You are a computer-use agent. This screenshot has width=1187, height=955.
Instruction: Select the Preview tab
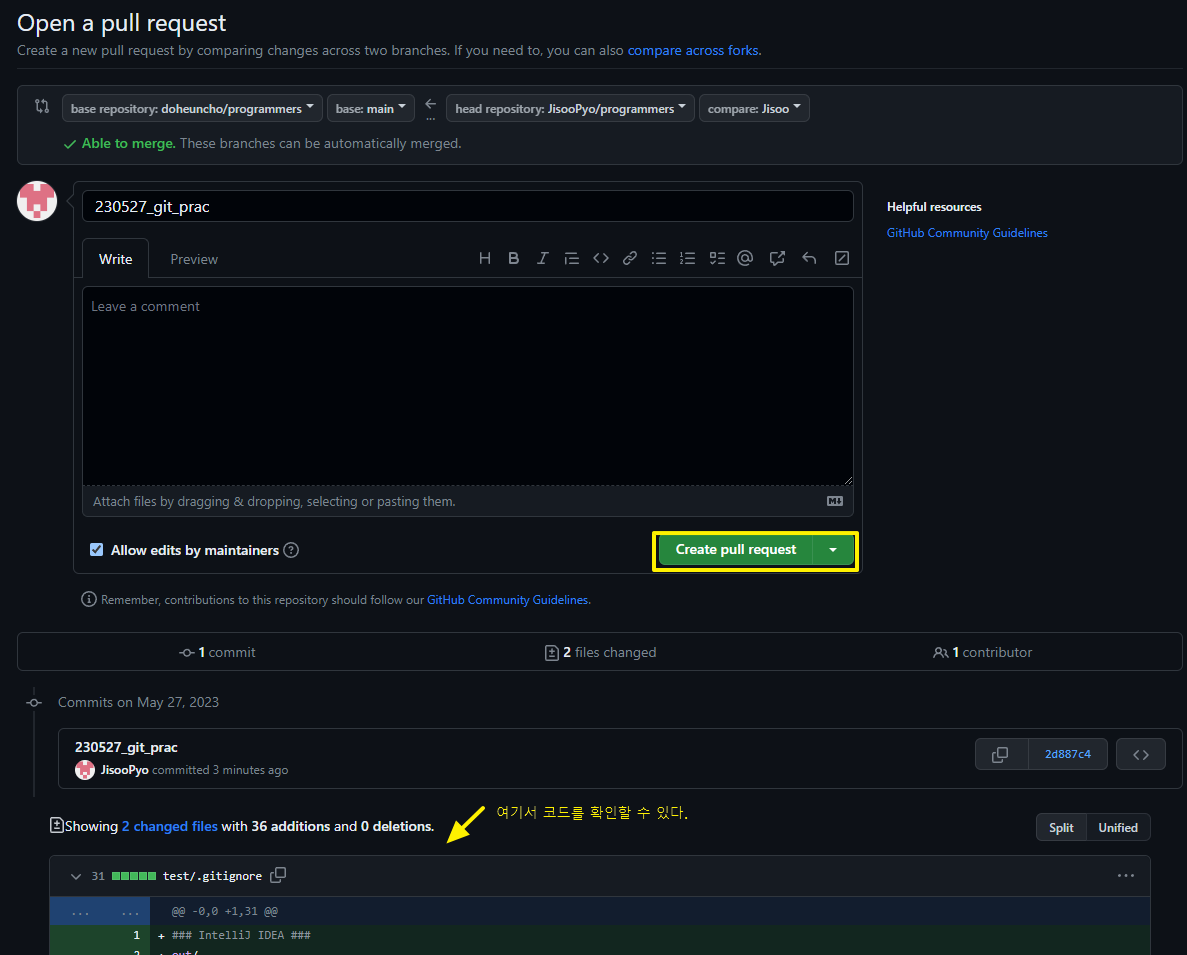coord(194,260)
